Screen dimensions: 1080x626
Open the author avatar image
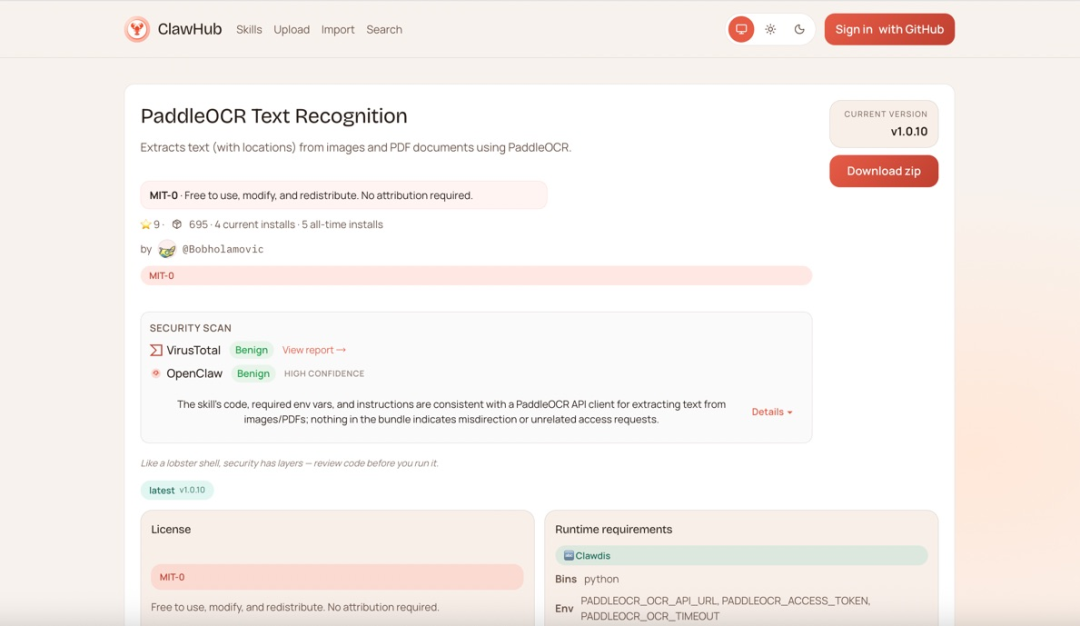(x=167, y=249)
